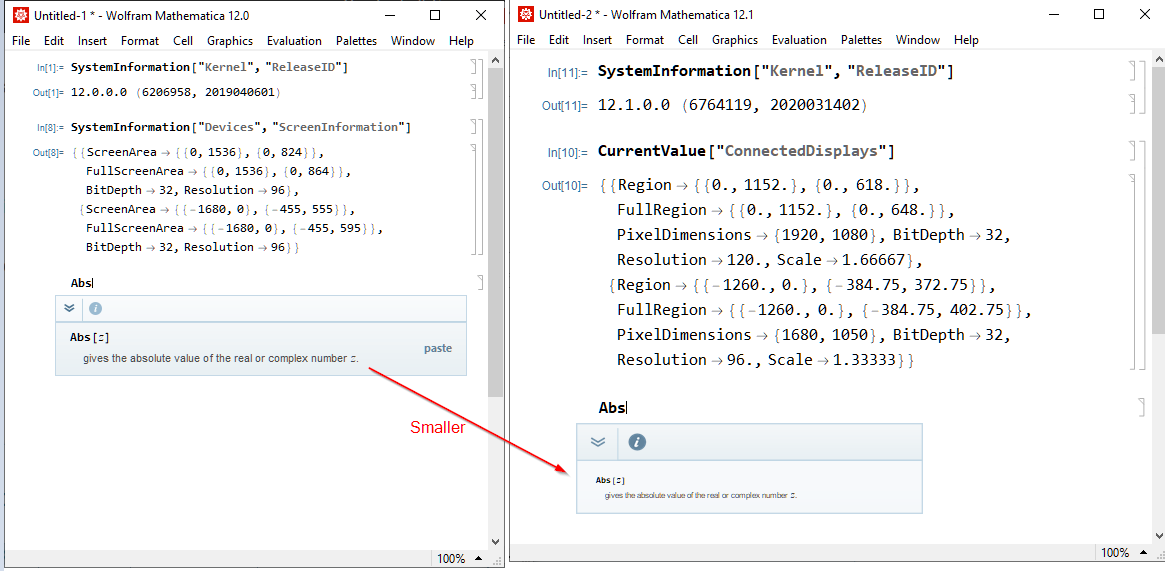Image resolution: width=1165 pixels, height=571 pixels.
Task: Open 100% zoom menu arrow in 12.0 window
Action: (x=478, y=558)
